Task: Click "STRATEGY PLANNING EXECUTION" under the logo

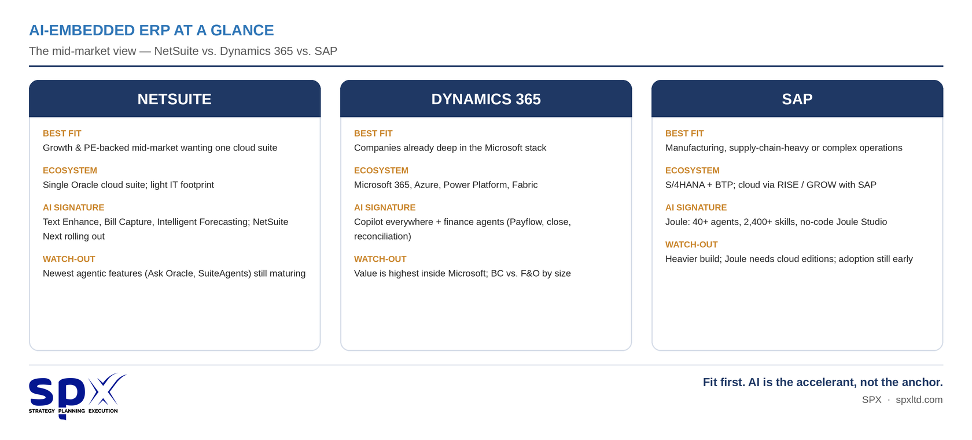Action: tap(73, 411)
